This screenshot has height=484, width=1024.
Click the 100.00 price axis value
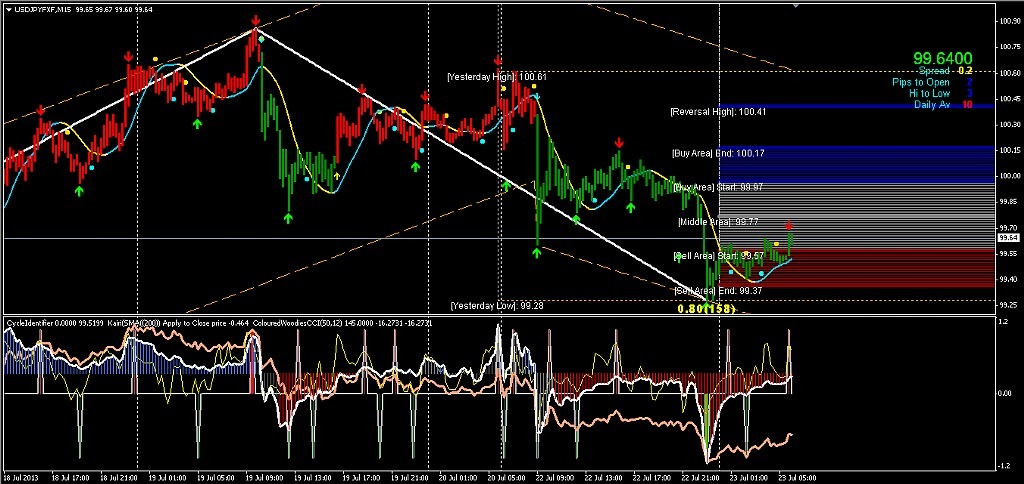pyautogui.click(x=1010, y=176)
